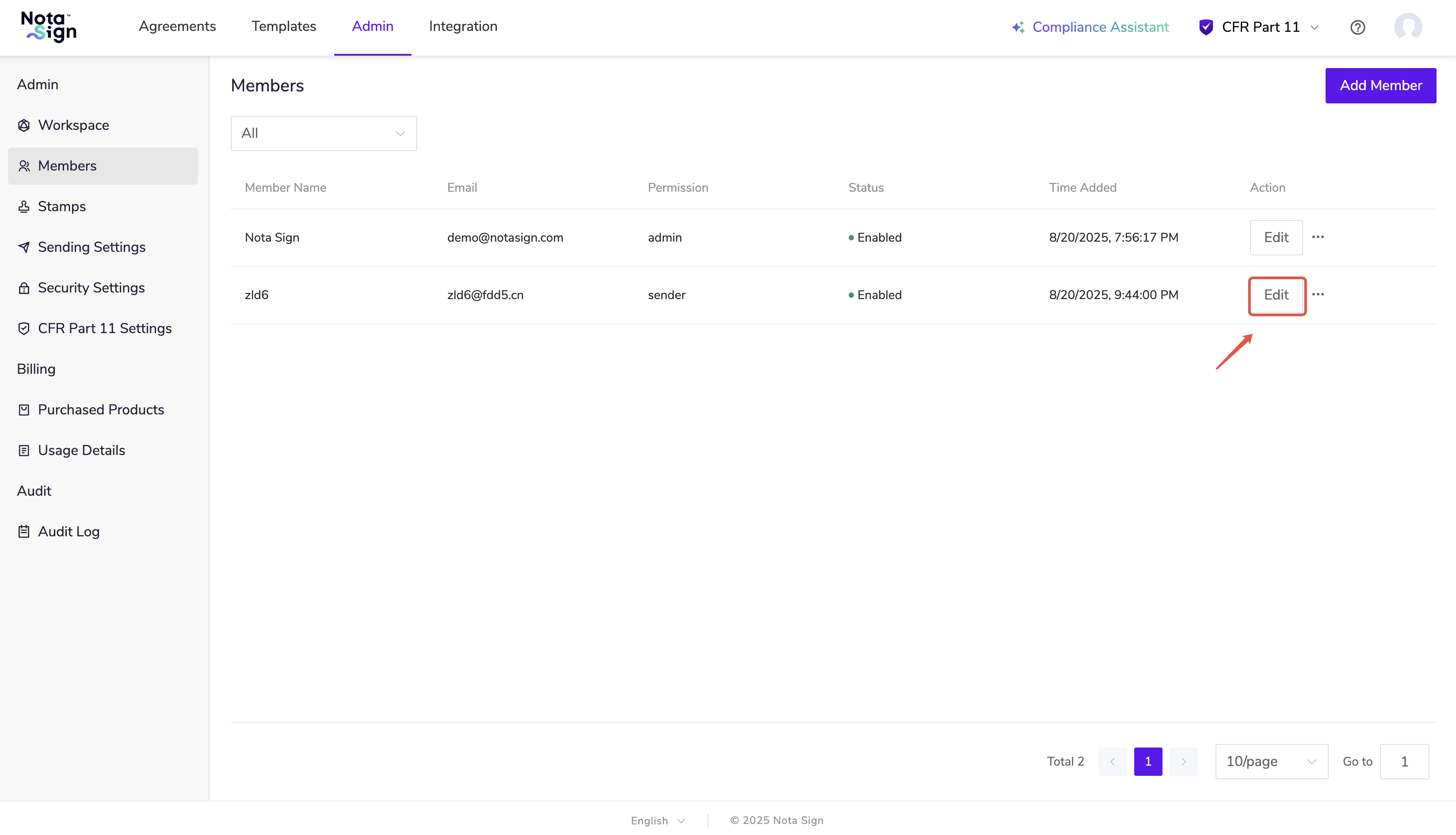Open Security Settings in sidebar
Viewport: 1456px width, 835px height.
tap(91, 288)
